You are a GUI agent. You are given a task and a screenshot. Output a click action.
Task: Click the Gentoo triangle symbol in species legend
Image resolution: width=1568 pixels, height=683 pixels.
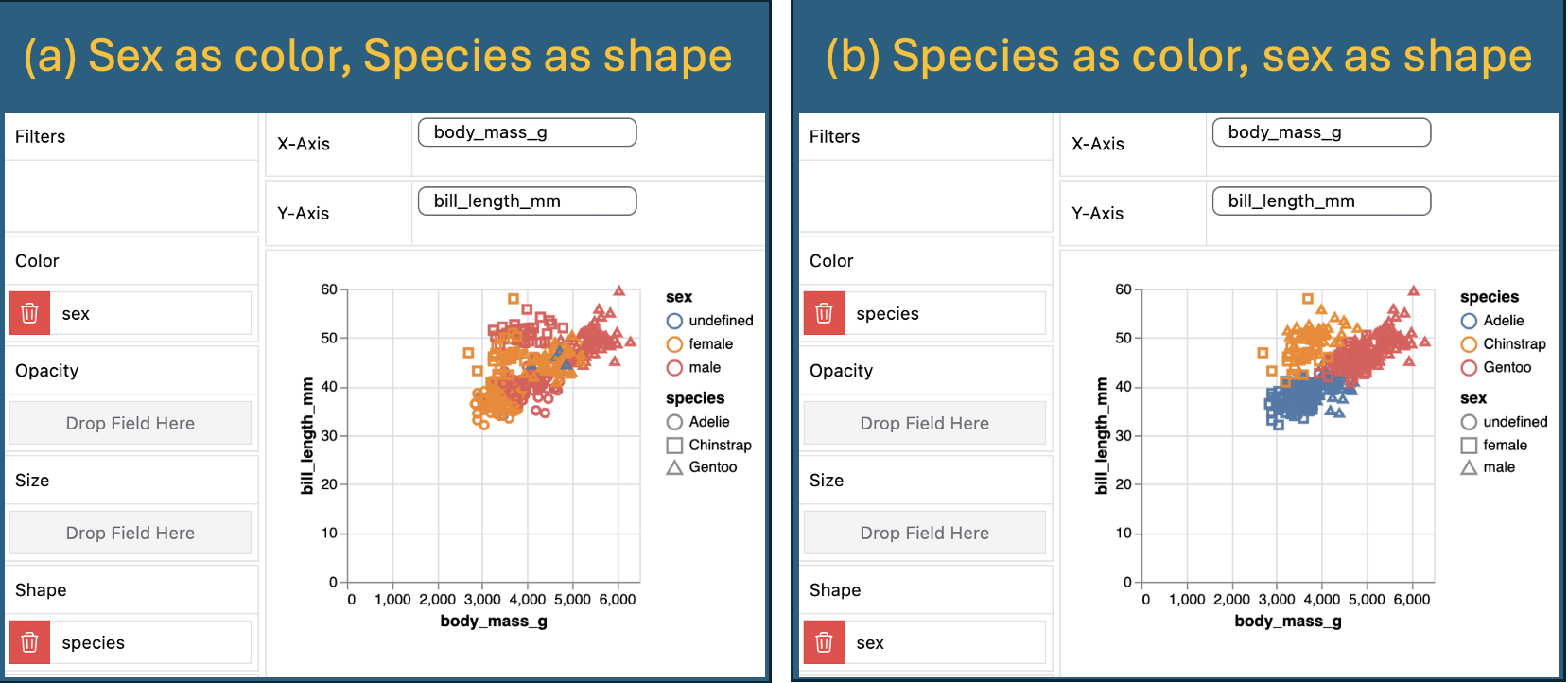(x=674, y=466)
